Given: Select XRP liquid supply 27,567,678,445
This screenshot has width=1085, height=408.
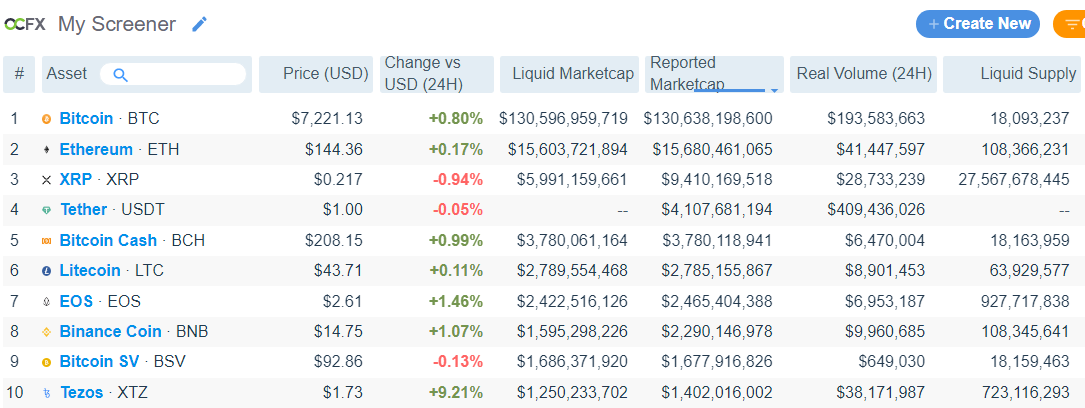Looking at the screenshot, I should coord(1014,179).
